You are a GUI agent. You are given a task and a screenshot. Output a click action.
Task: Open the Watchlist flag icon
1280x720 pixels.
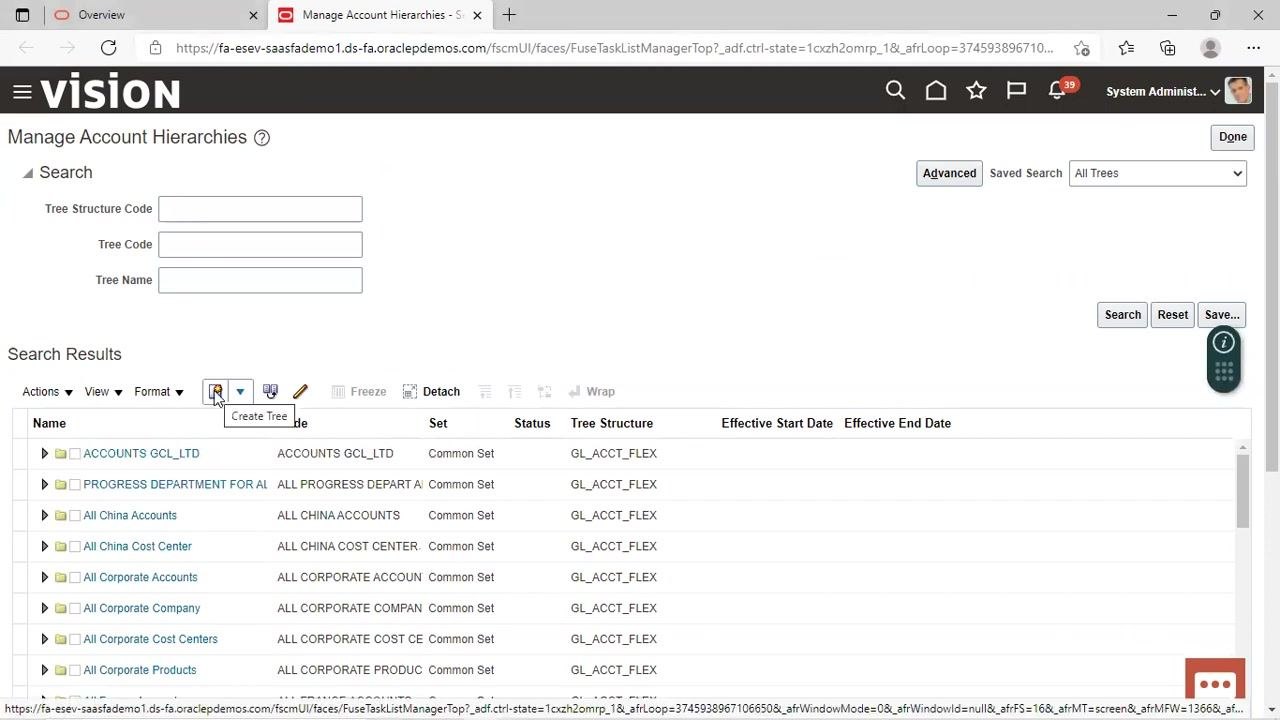click(x=1016, y=91)
